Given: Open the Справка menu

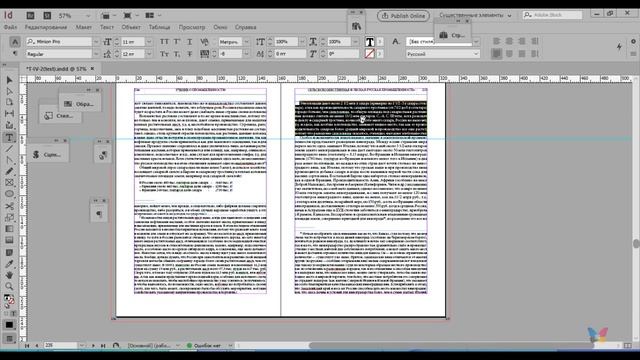Looking at the screenshot, I should [245, 27].
